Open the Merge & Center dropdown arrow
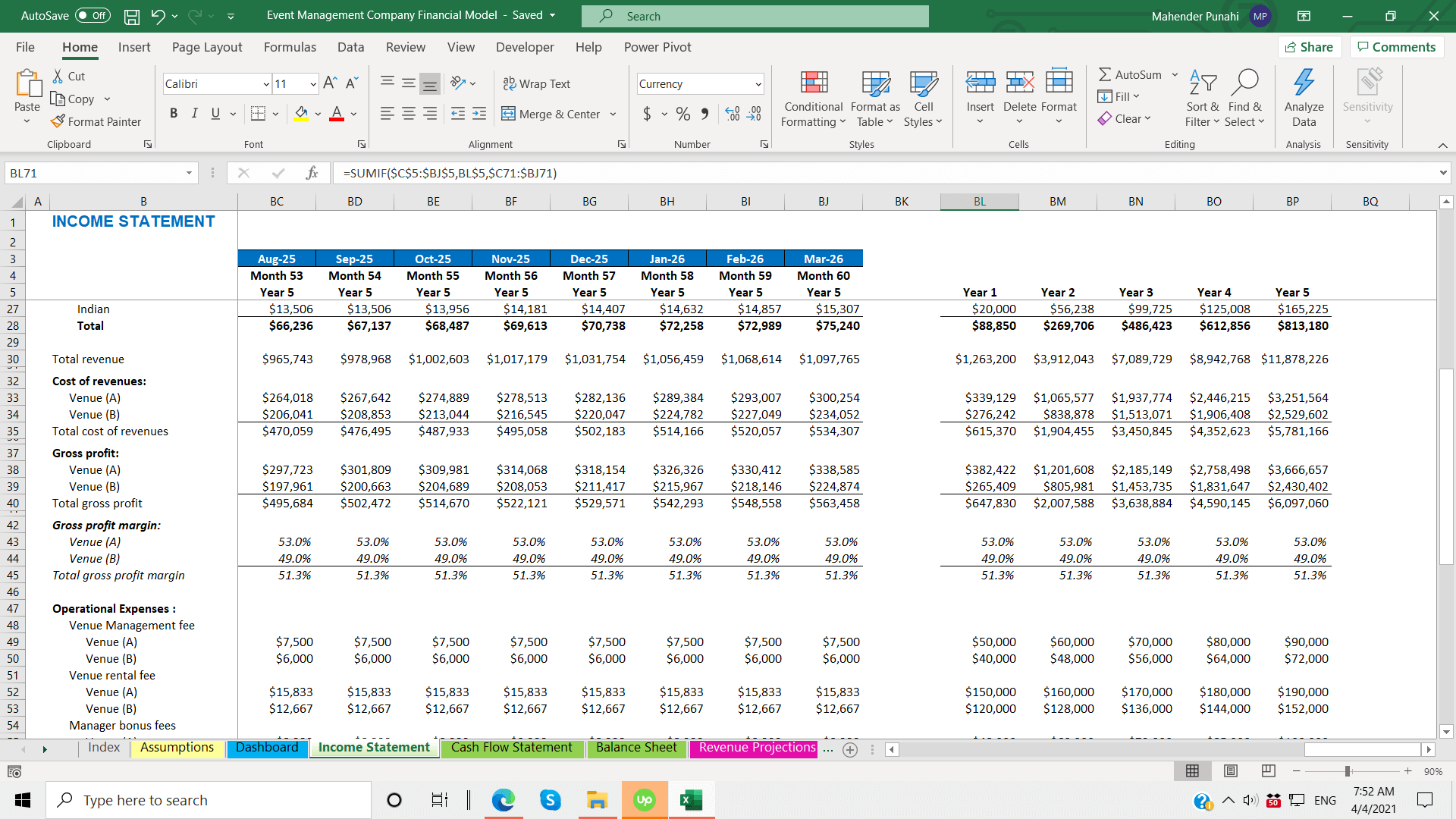 click(x=613, y=115)
